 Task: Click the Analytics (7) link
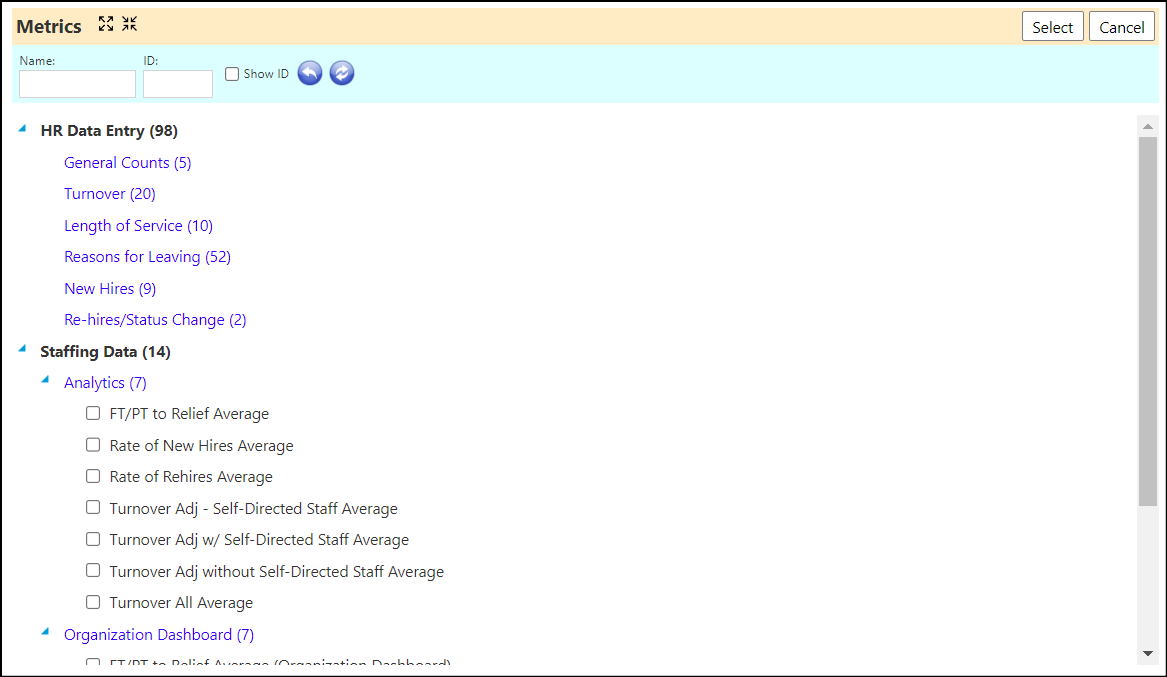105,383
